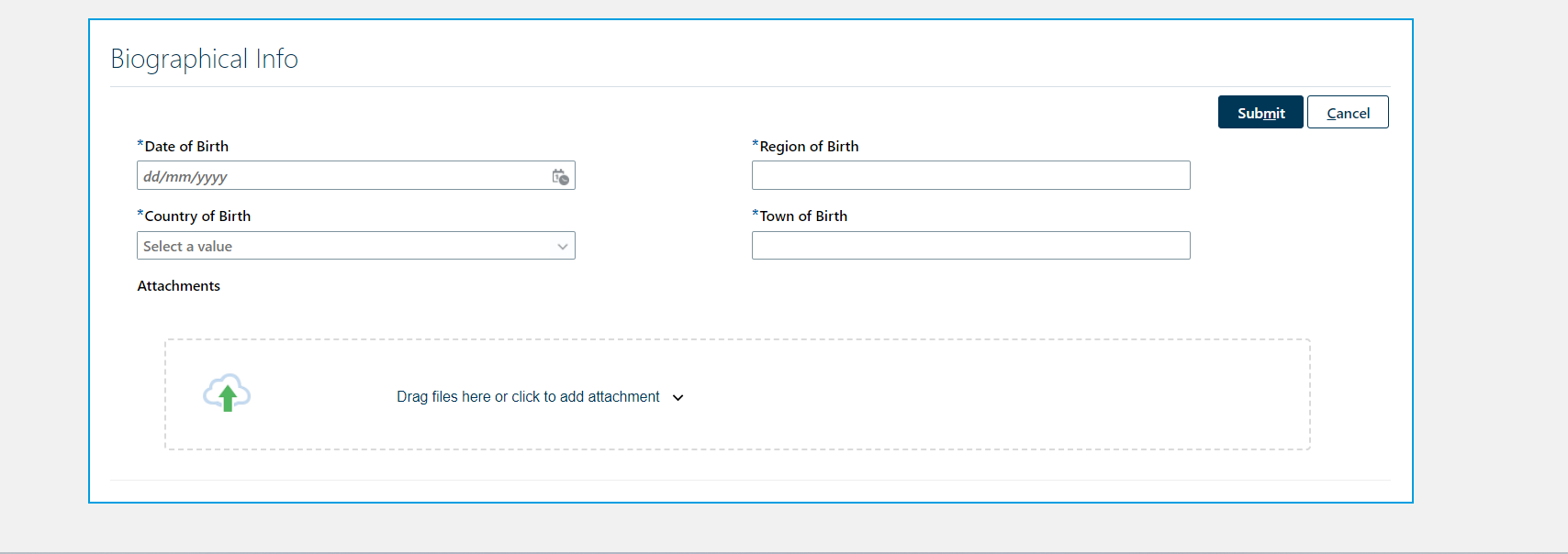Open the Date of Birth calendar picker icon
This screenshot has height=554, width=1568.
(560, 177)
